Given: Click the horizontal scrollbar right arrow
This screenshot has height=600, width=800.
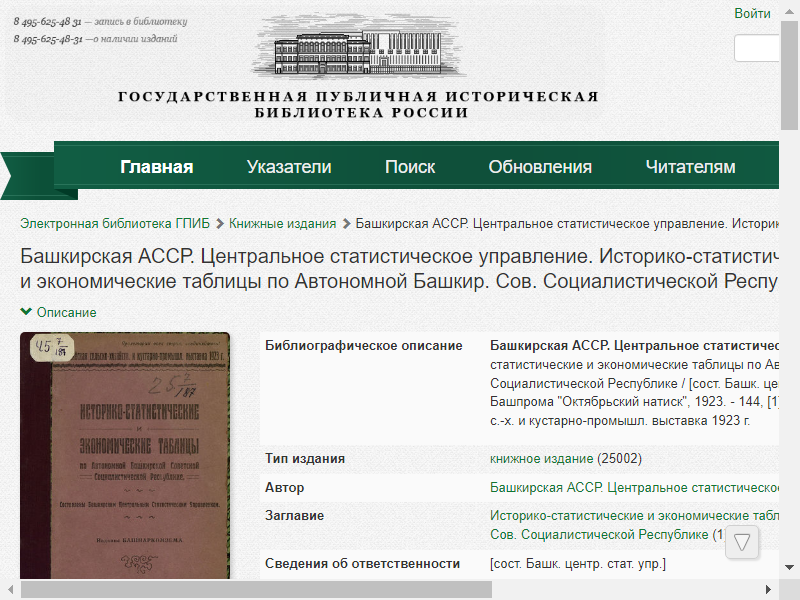Looking at the screenshot, I should pos(769,589).
